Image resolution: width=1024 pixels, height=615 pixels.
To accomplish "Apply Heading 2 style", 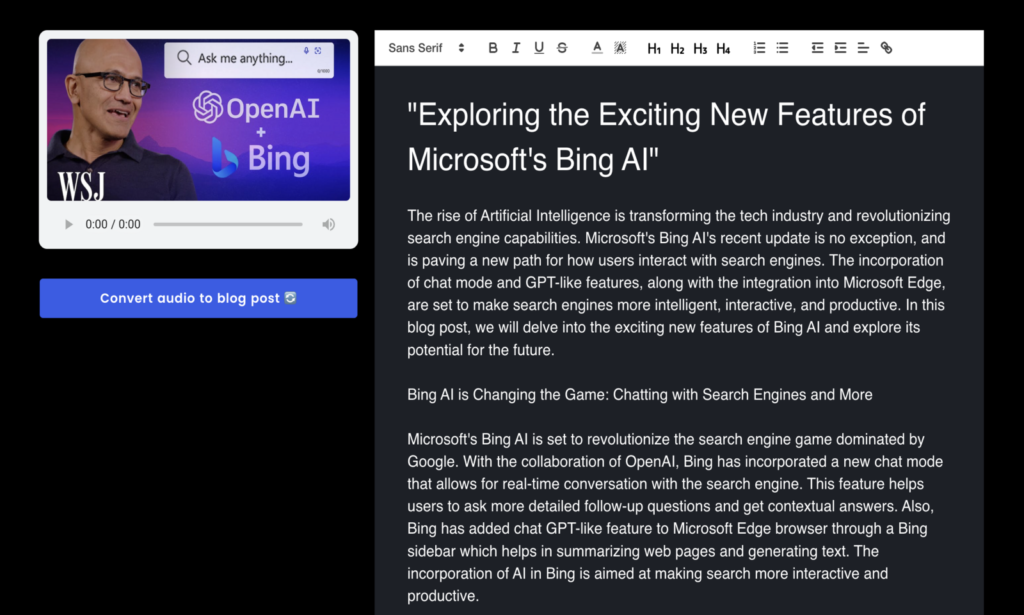I will (677, 48).
